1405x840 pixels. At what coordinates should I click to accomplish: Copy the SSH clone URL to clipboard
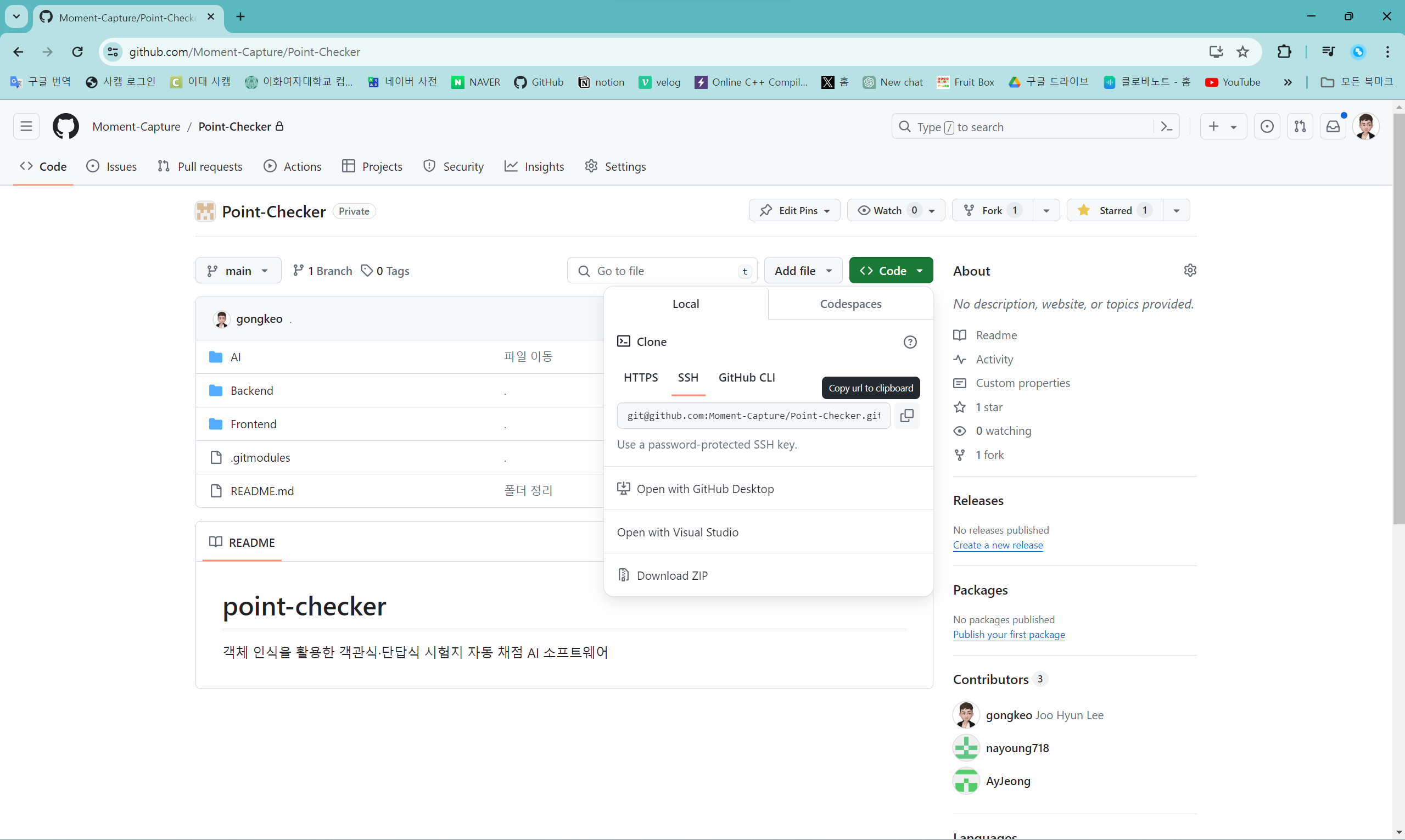point(906,416)
